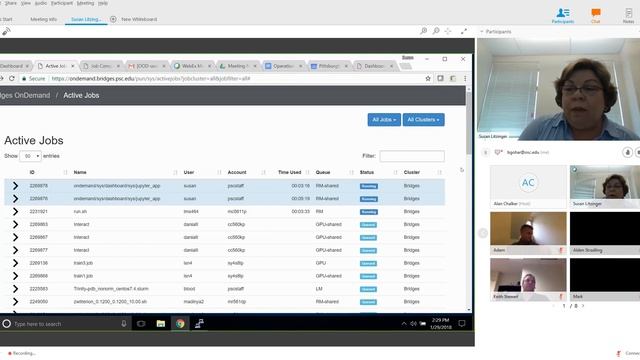Image resolution: width=640 pixels, height=360 pixels.
Task: Show hidden tray icons with the chevron
Action: point(404,324)
